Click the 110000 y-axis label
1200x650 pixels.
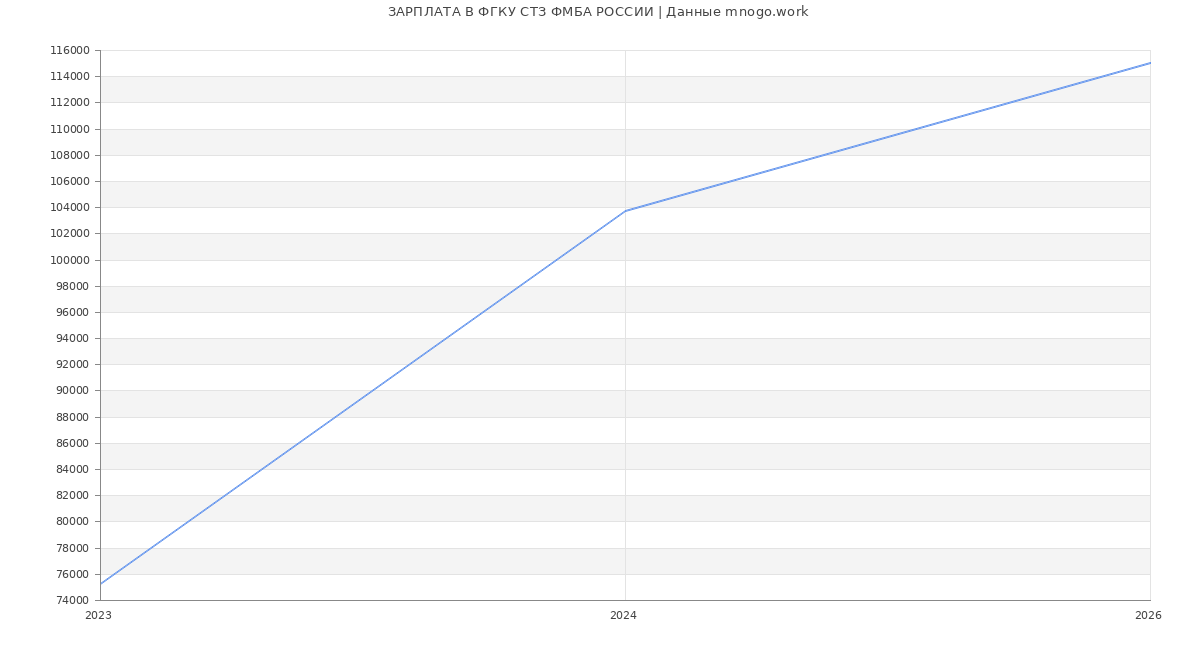70,129
